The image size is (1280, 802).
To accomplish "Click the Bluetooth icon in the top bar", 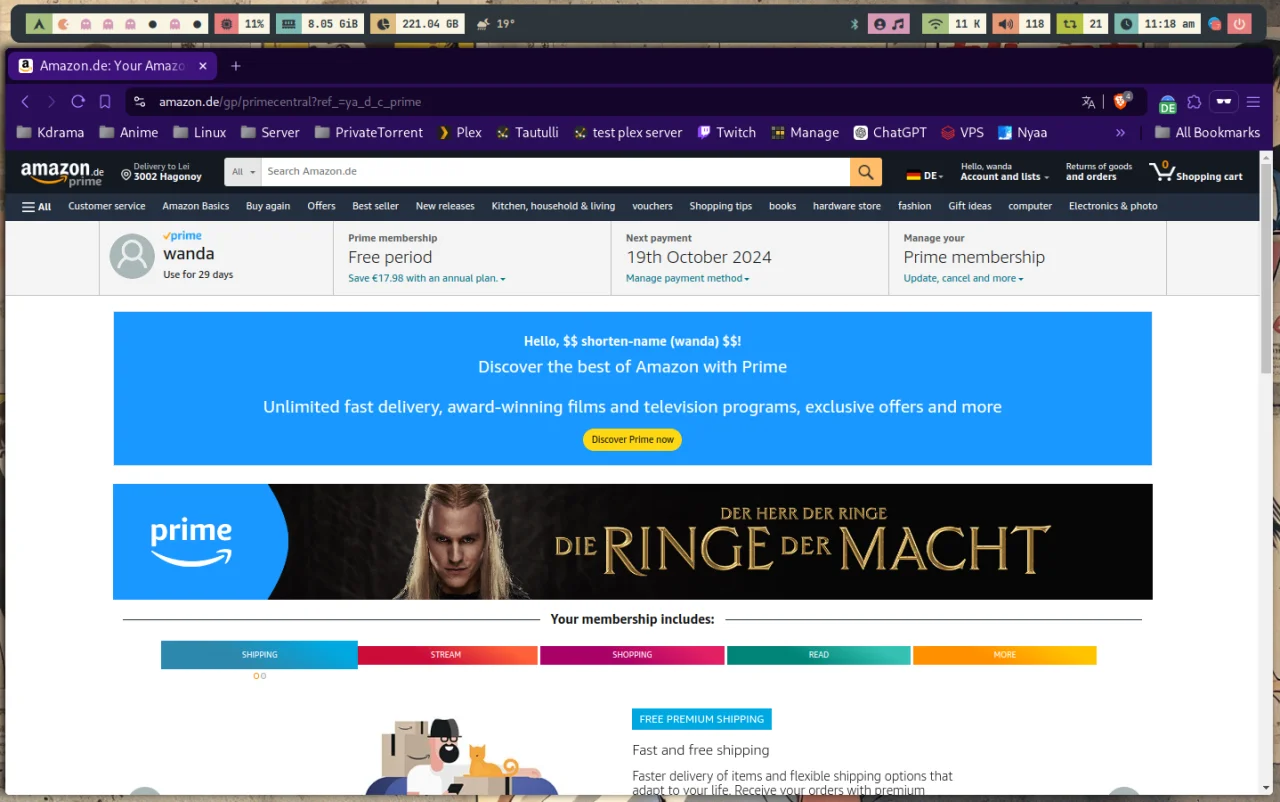I will coord(854,24).
